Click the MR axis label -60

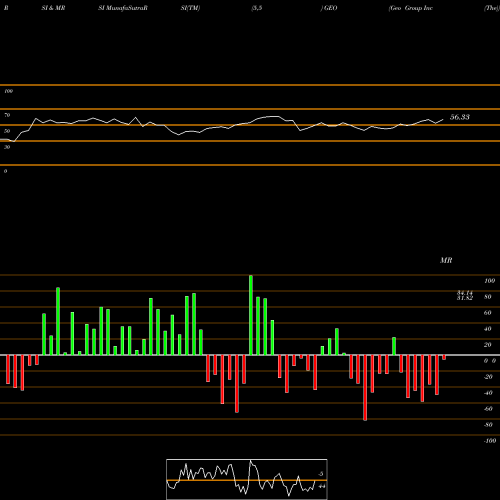(x=488, y=409)
